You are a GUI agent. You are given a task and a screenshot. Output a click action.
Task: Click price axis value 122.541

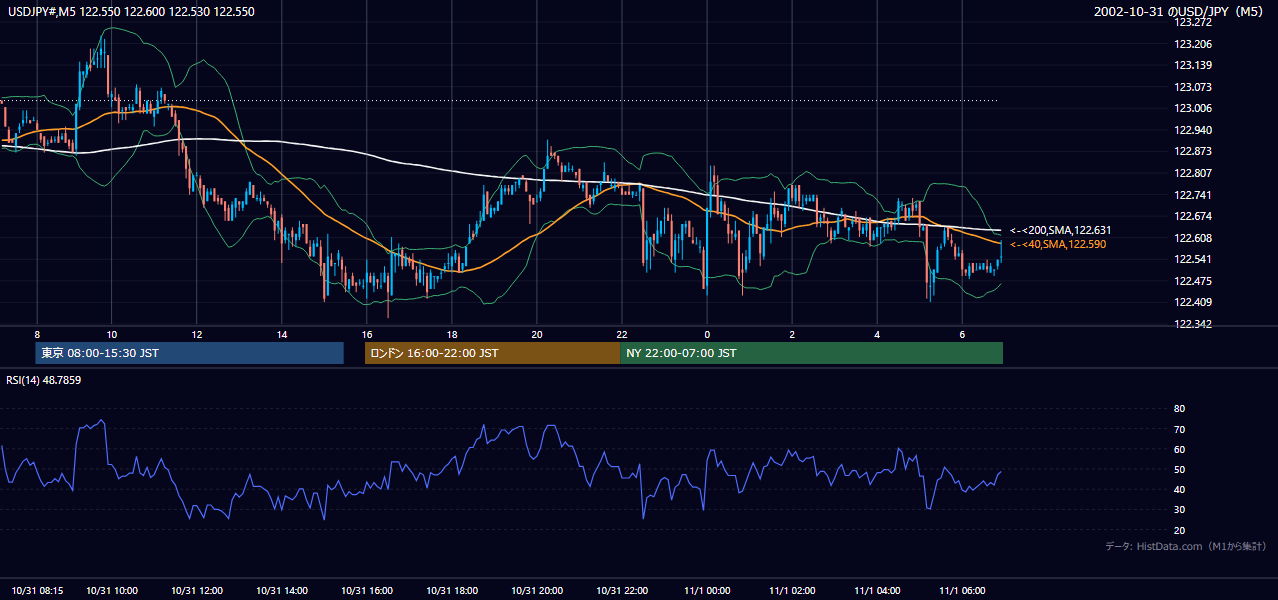tap(1192, 259)
